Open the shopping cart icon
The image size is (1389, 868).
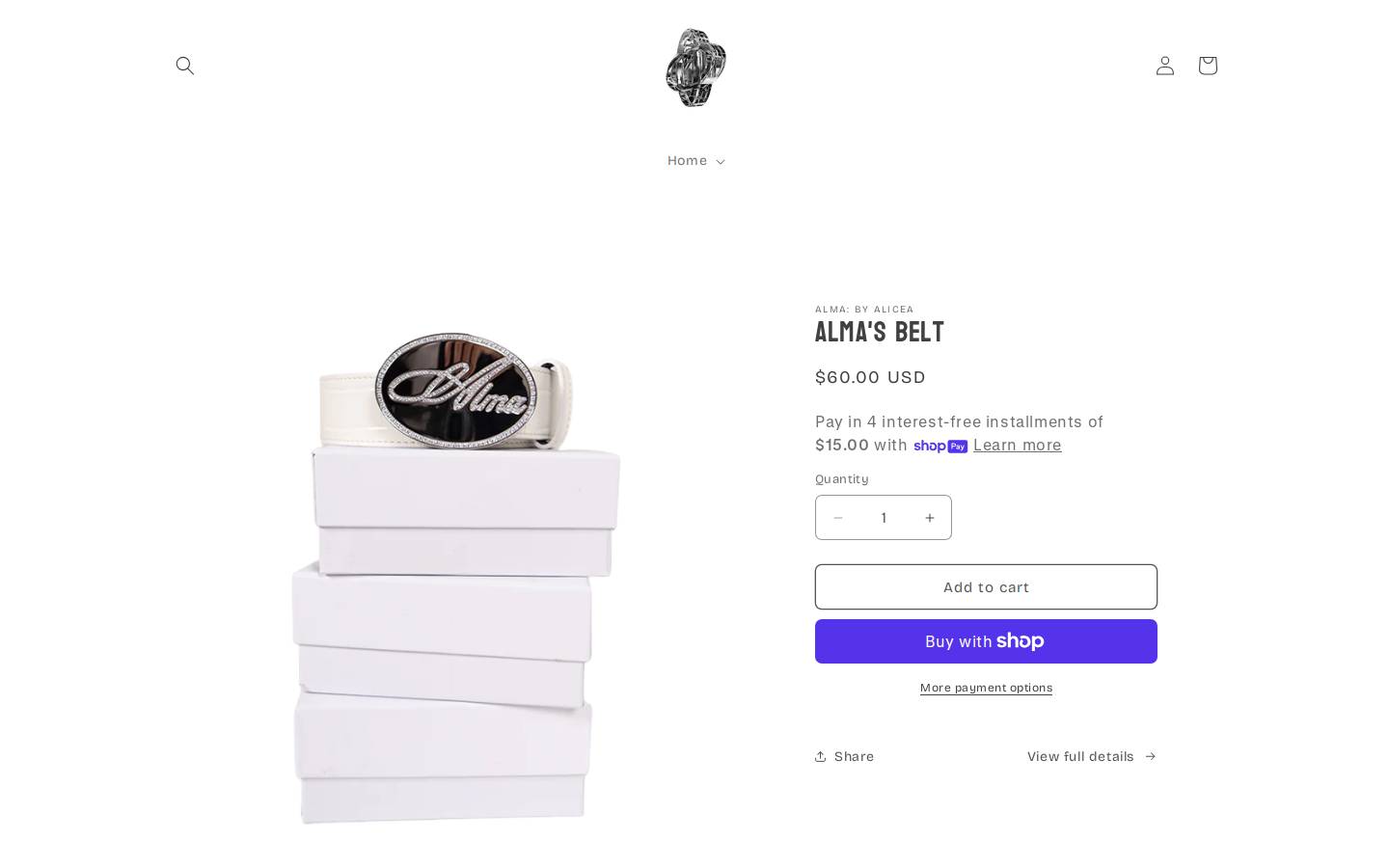[x=1208, y=66]
